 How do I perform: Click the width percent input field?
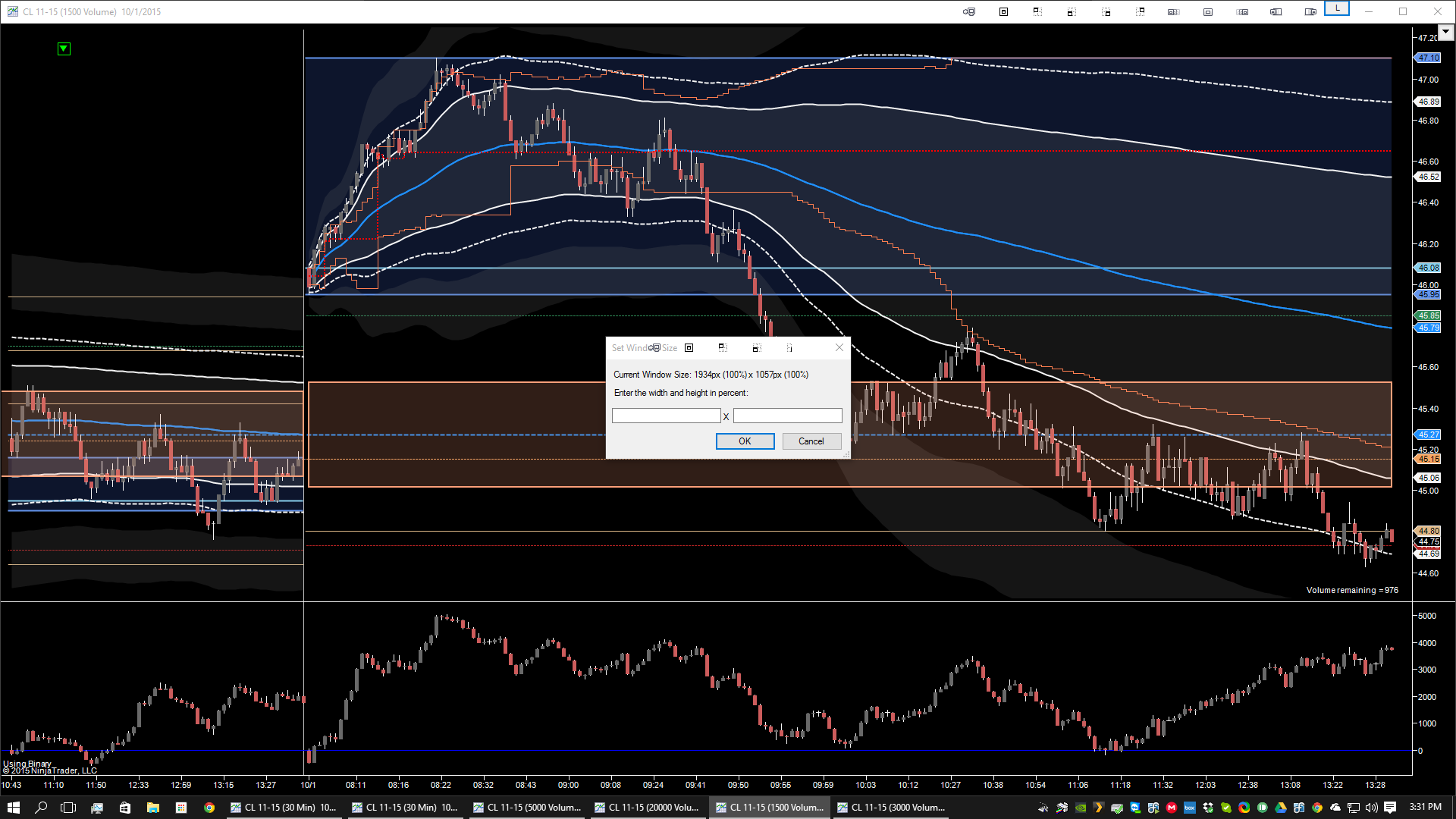click(x=666, y=416)
